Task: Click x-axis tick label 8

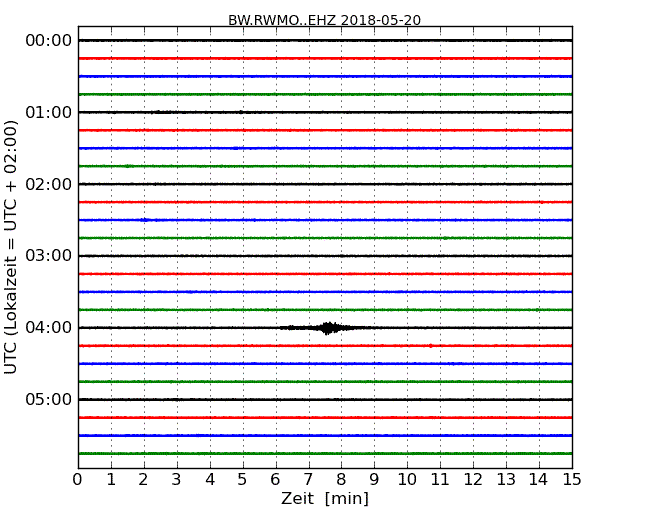Action: (x=341, y=480)
